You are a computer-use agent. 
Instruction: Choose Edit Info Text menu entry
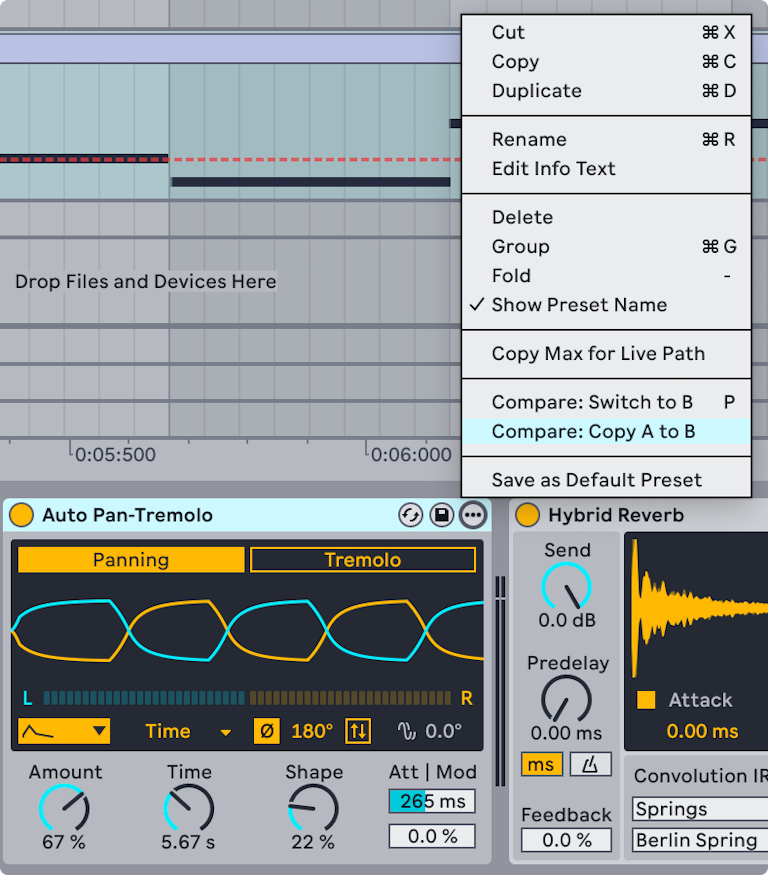tap(606, 168)
